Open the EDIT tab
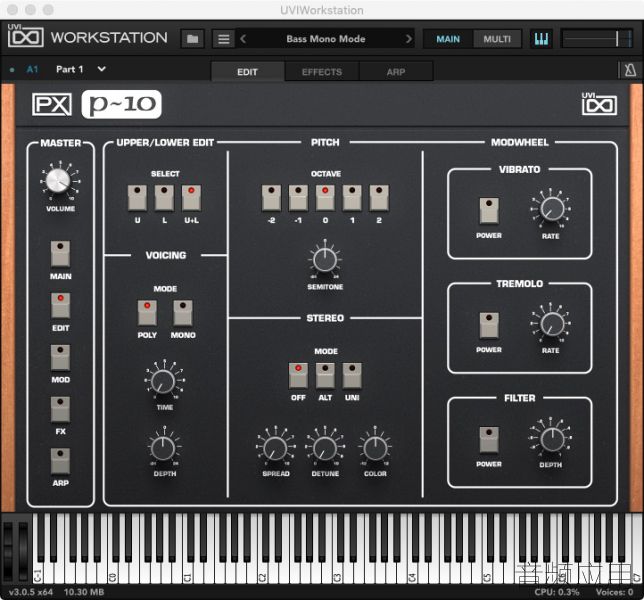This screenshot has width=644, height=600. [x=247, y=72]
